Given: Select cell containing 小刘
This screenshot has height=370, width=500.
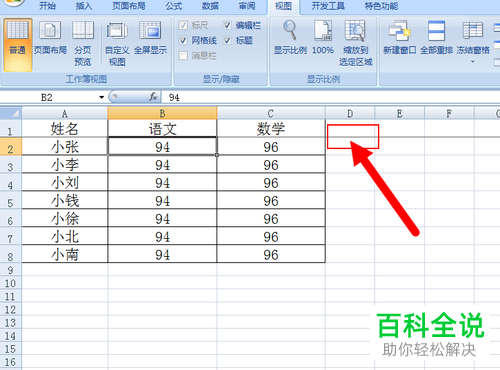Looking at the screenshot, I should pyautogui.click(x=65, y=183).
